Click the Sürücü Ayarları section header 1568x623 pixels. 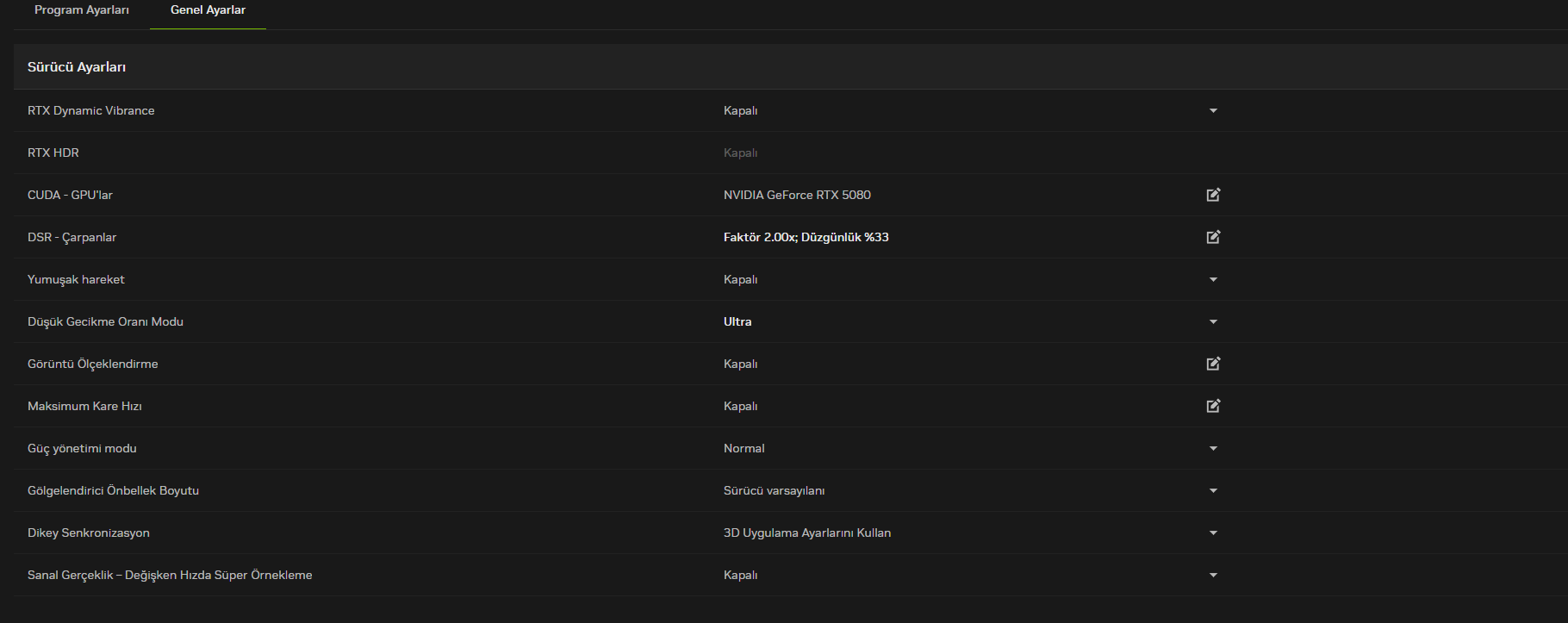point(77,67)
